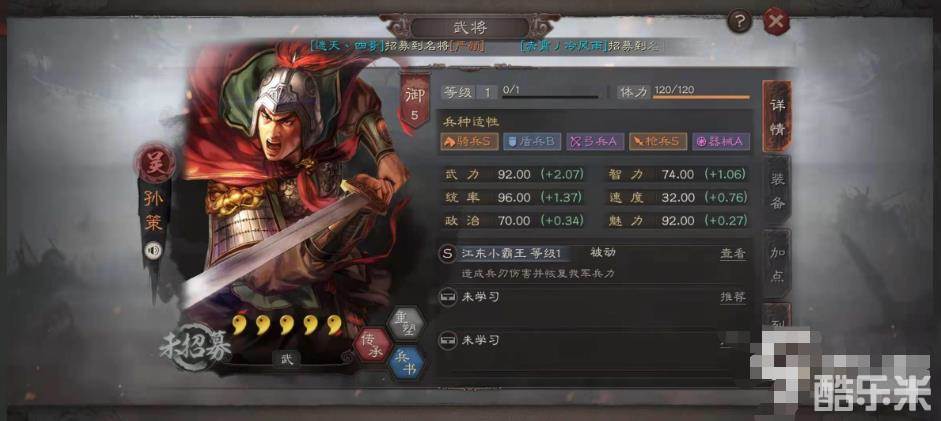Click the 吴 faction emblem

(x=155, y=164)
